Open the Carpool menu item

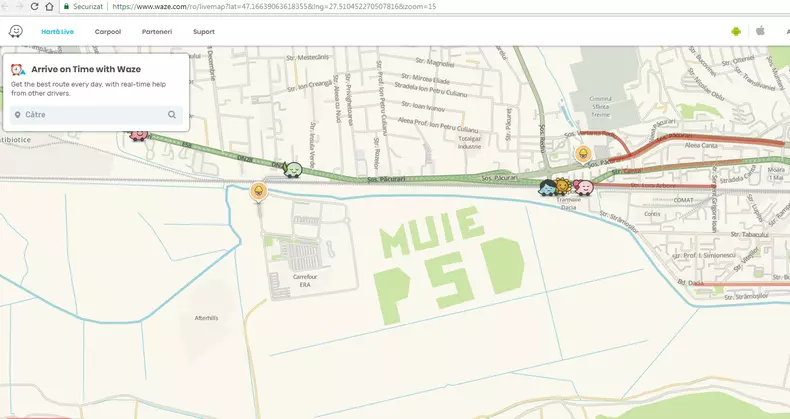108,32
